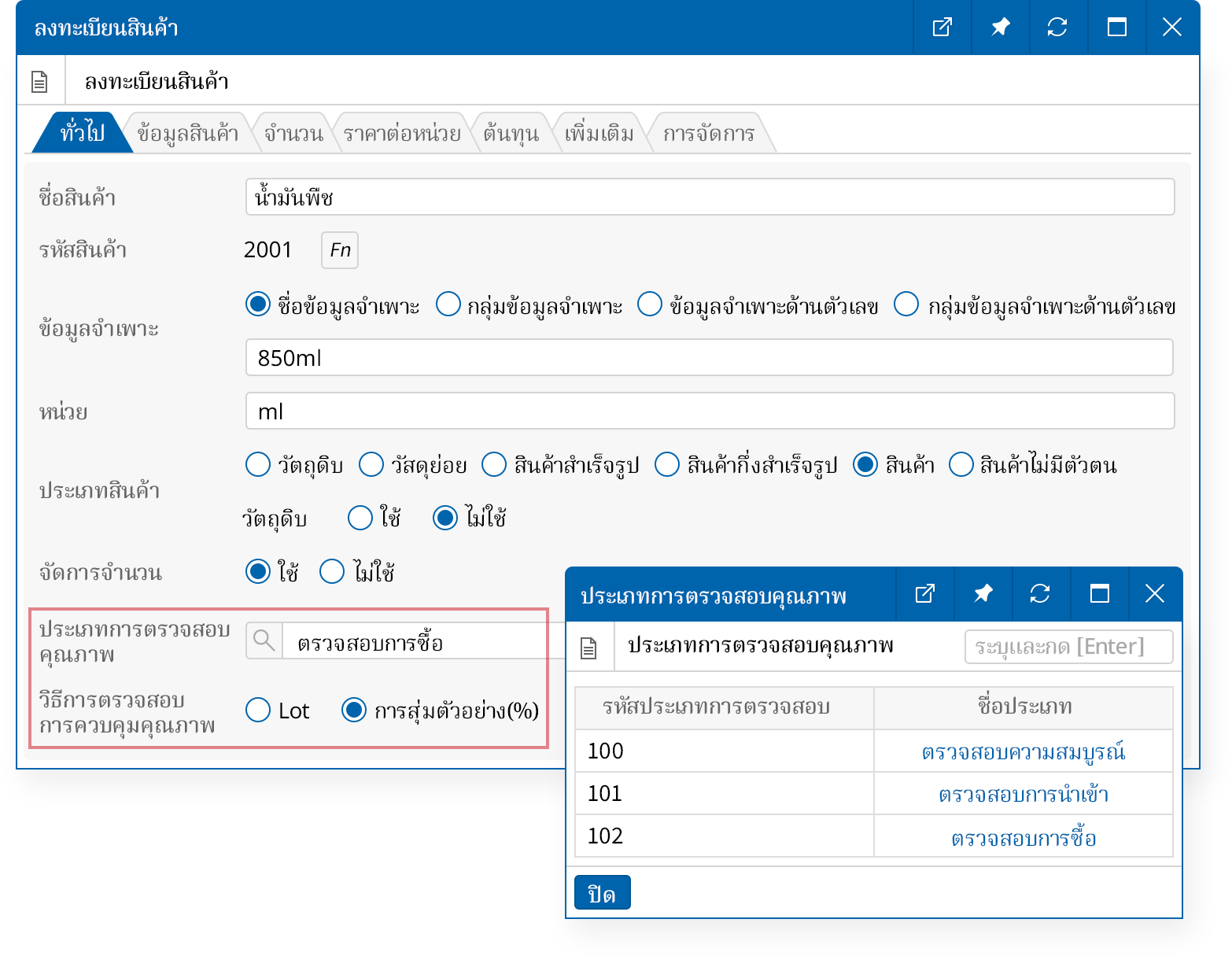This screenshot has width=1232, height=956.
Task: Refresh the quality inspection type popup
Action: point(1040,594)
